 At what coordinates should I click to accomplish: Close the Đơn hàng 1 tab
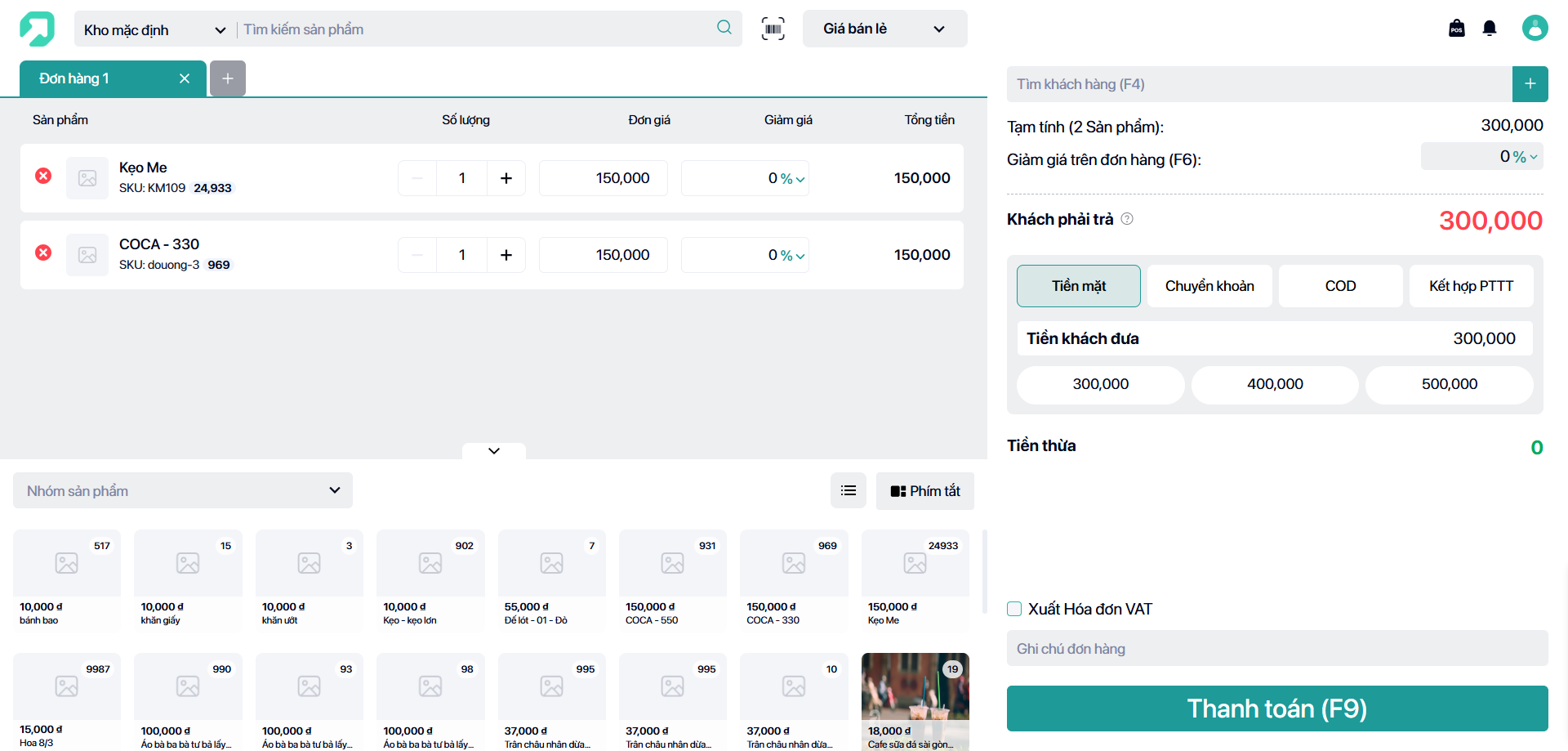tap(185, 78)
